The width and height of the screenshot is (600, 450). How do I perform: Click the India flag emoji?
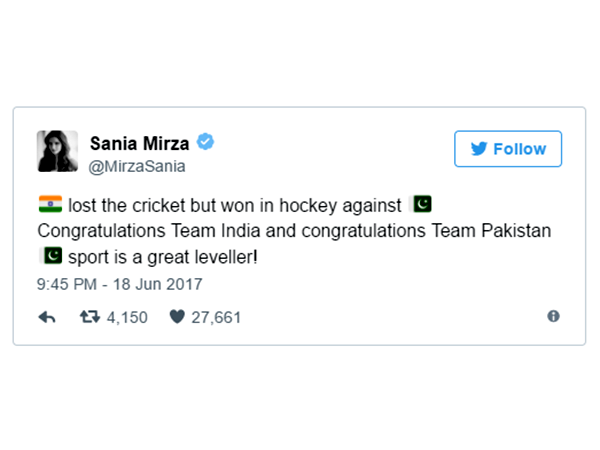(x=49, y=205)
